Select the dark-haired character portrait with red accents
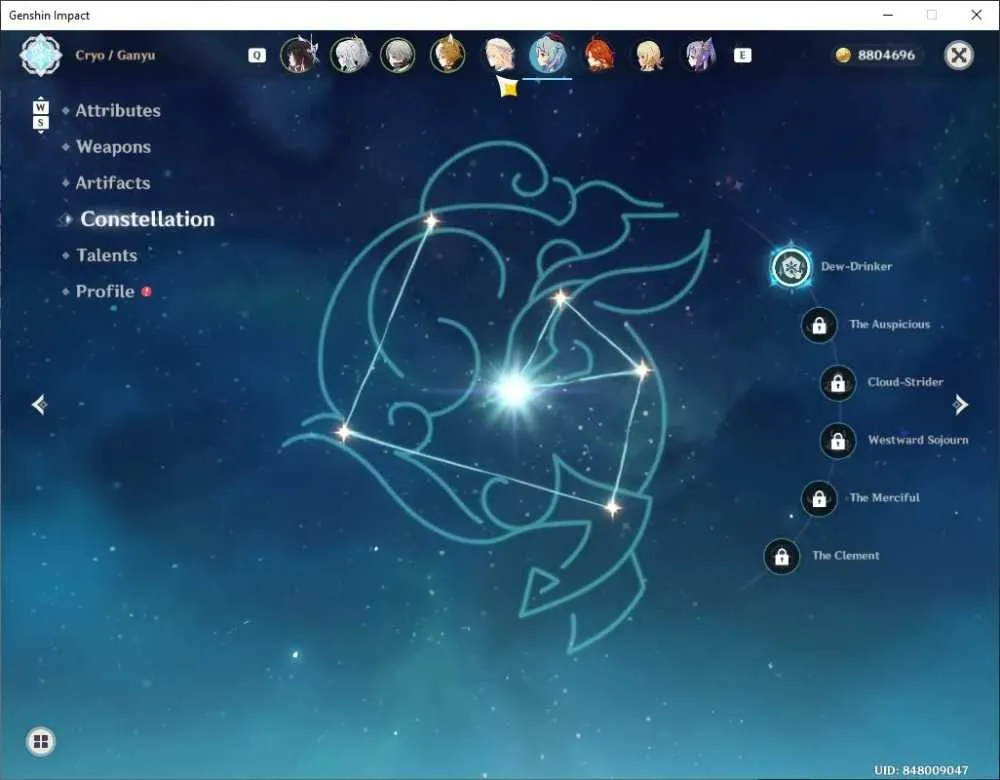The width and height of the screenshot is (1000, 780). point(298,54)
